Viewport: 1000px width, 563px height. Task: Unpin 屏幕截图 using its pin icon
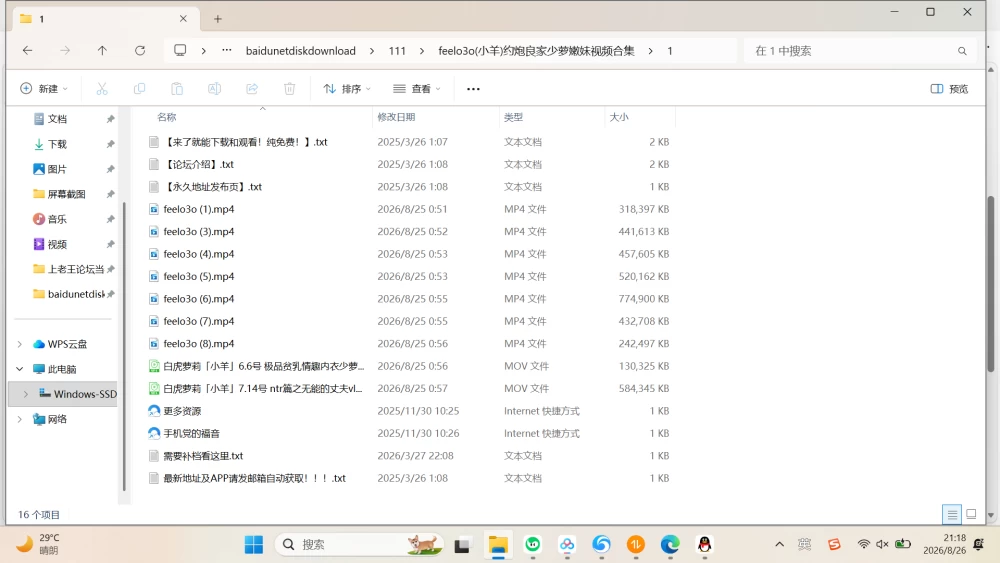pos(110,194)
